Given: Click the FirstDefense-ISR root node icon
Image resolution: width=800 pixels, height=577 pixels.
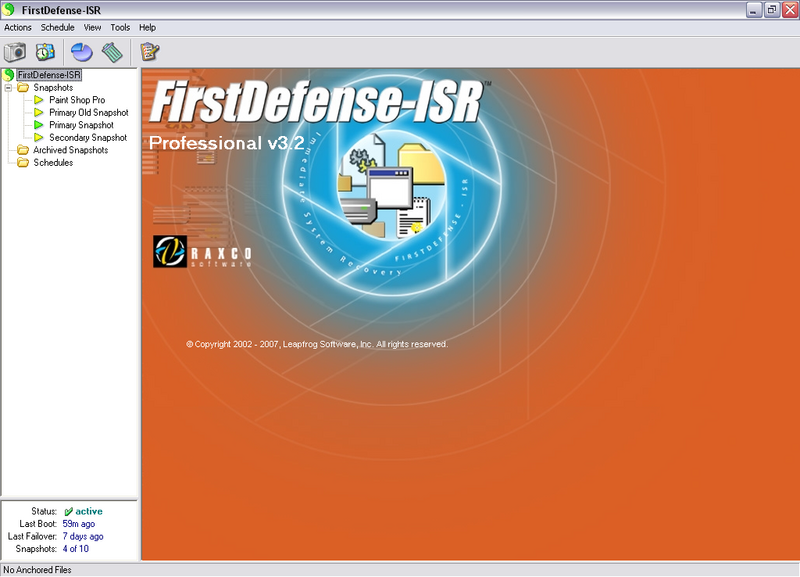Looking at the screenshot, I should coord(9,75).
